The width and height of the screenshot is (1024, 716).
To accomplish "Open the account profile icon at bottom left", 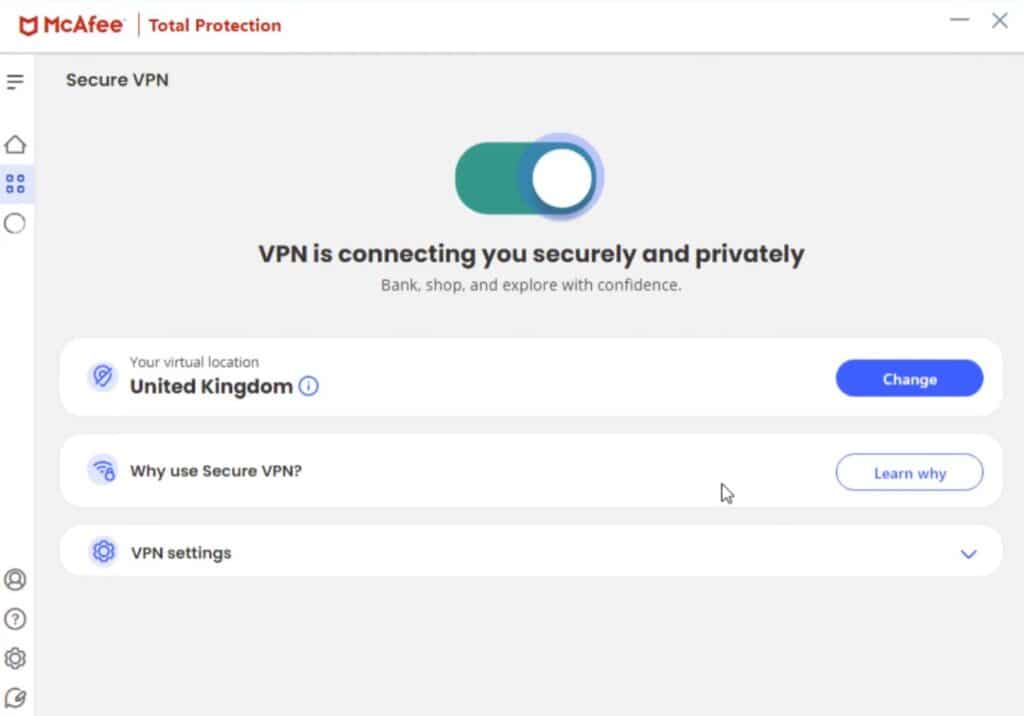I will point(15,581).
